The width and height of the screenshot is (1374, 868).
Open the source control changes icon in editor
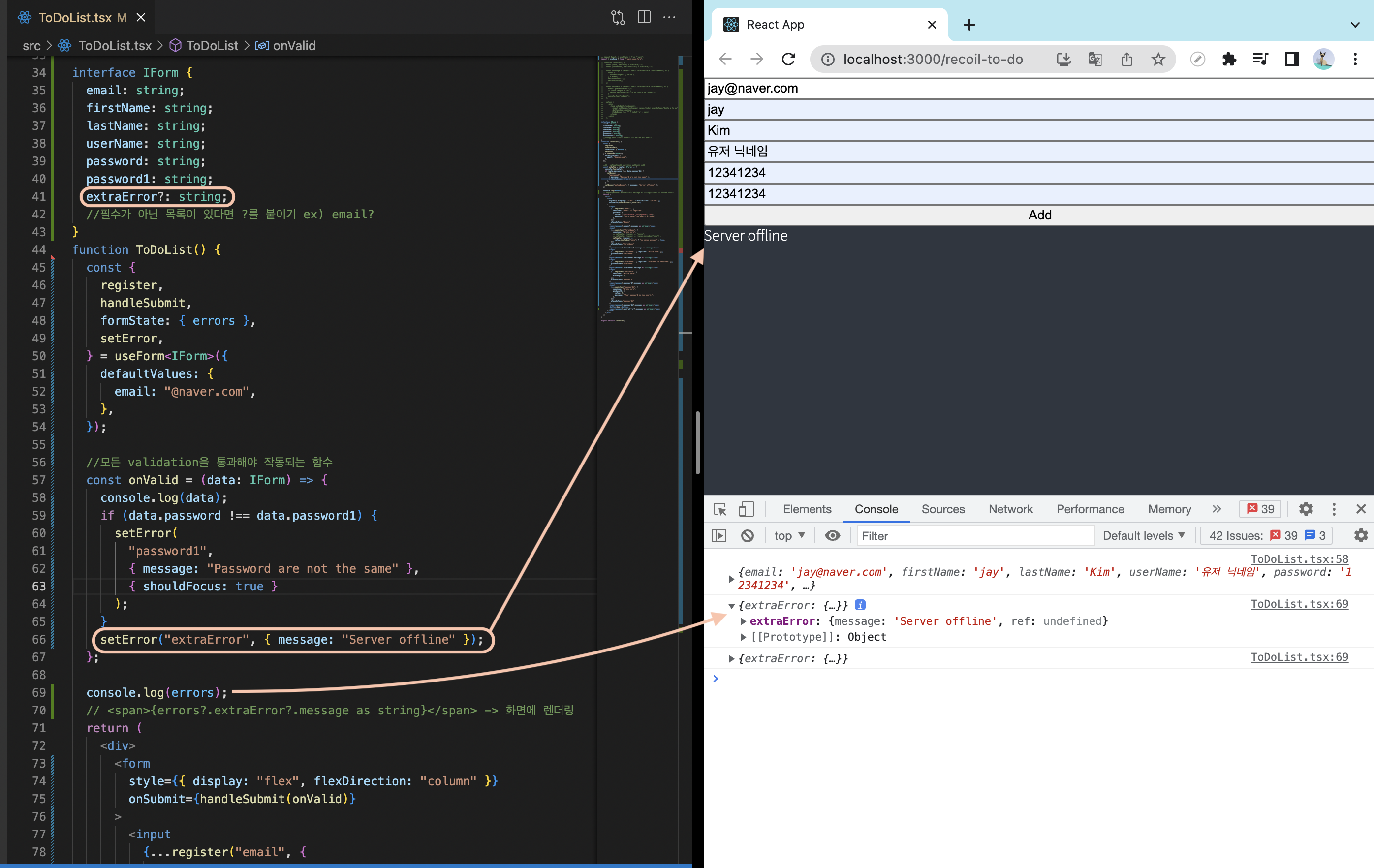[x=618, y=17]
